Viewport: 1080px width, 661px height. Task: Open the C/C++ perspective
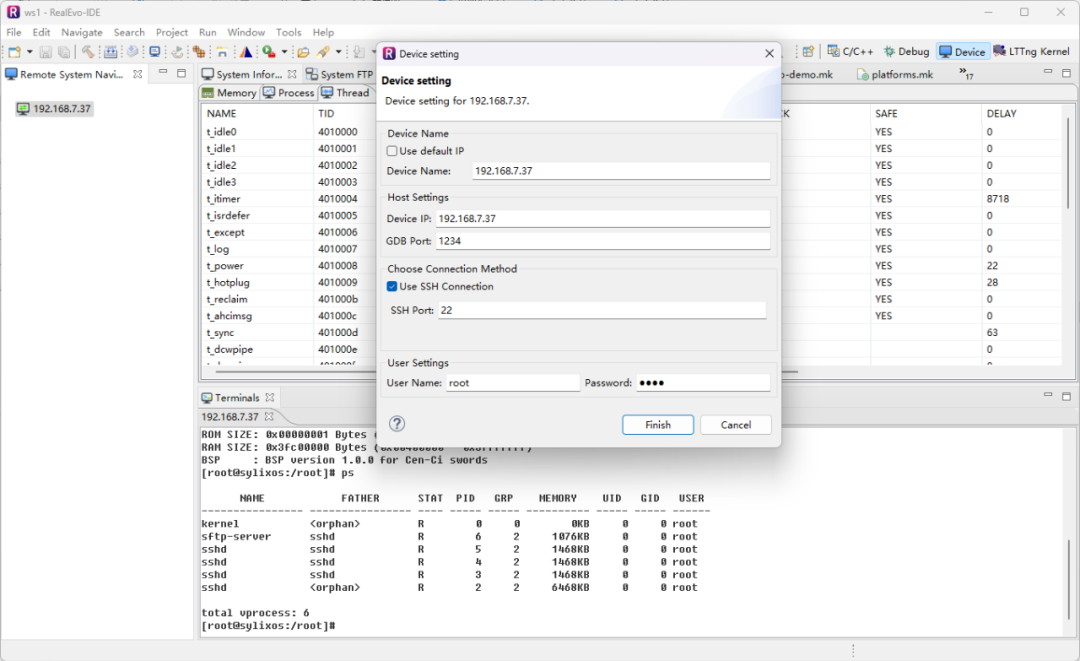[x=850, y=52]
